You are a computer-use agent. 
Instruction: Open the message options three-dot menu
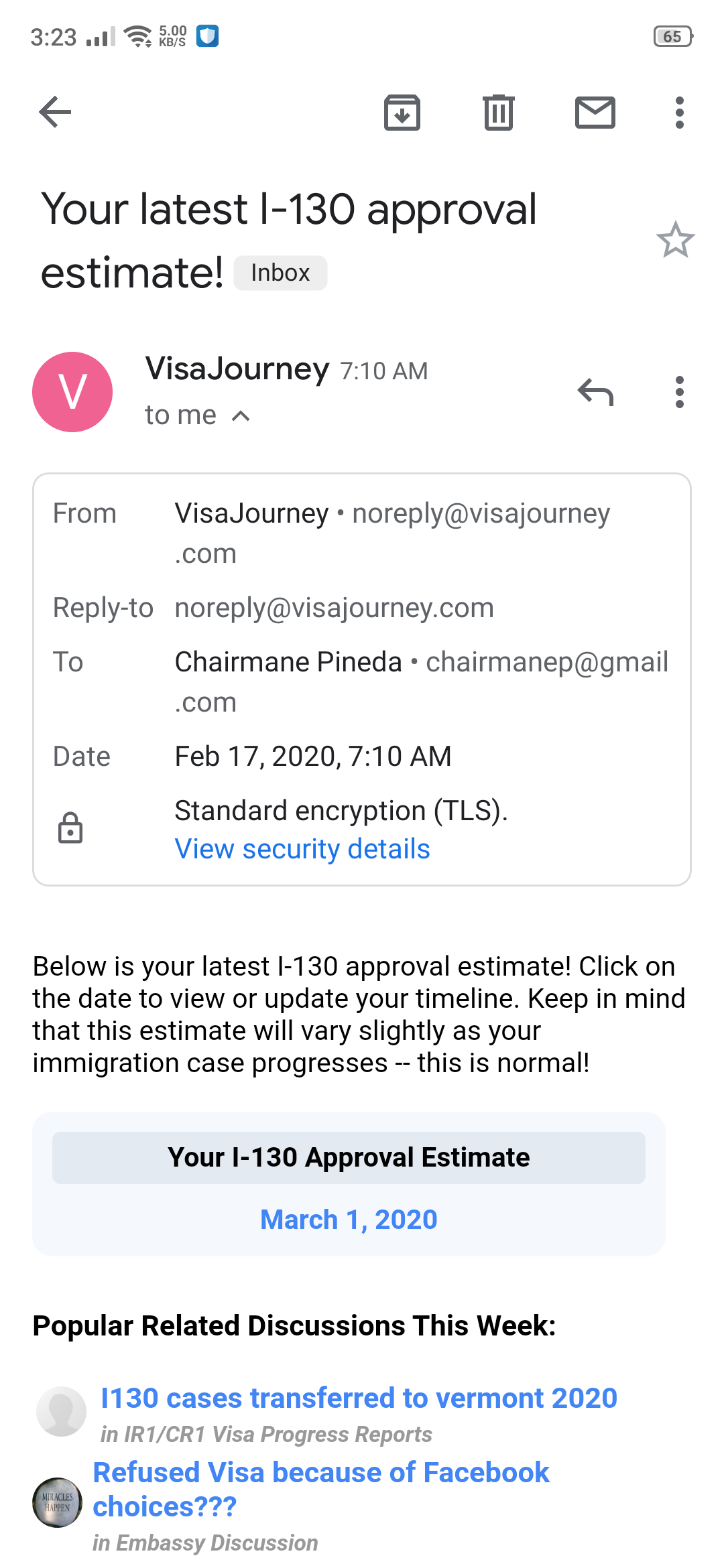pyautogui.click(x=680, y=392)
